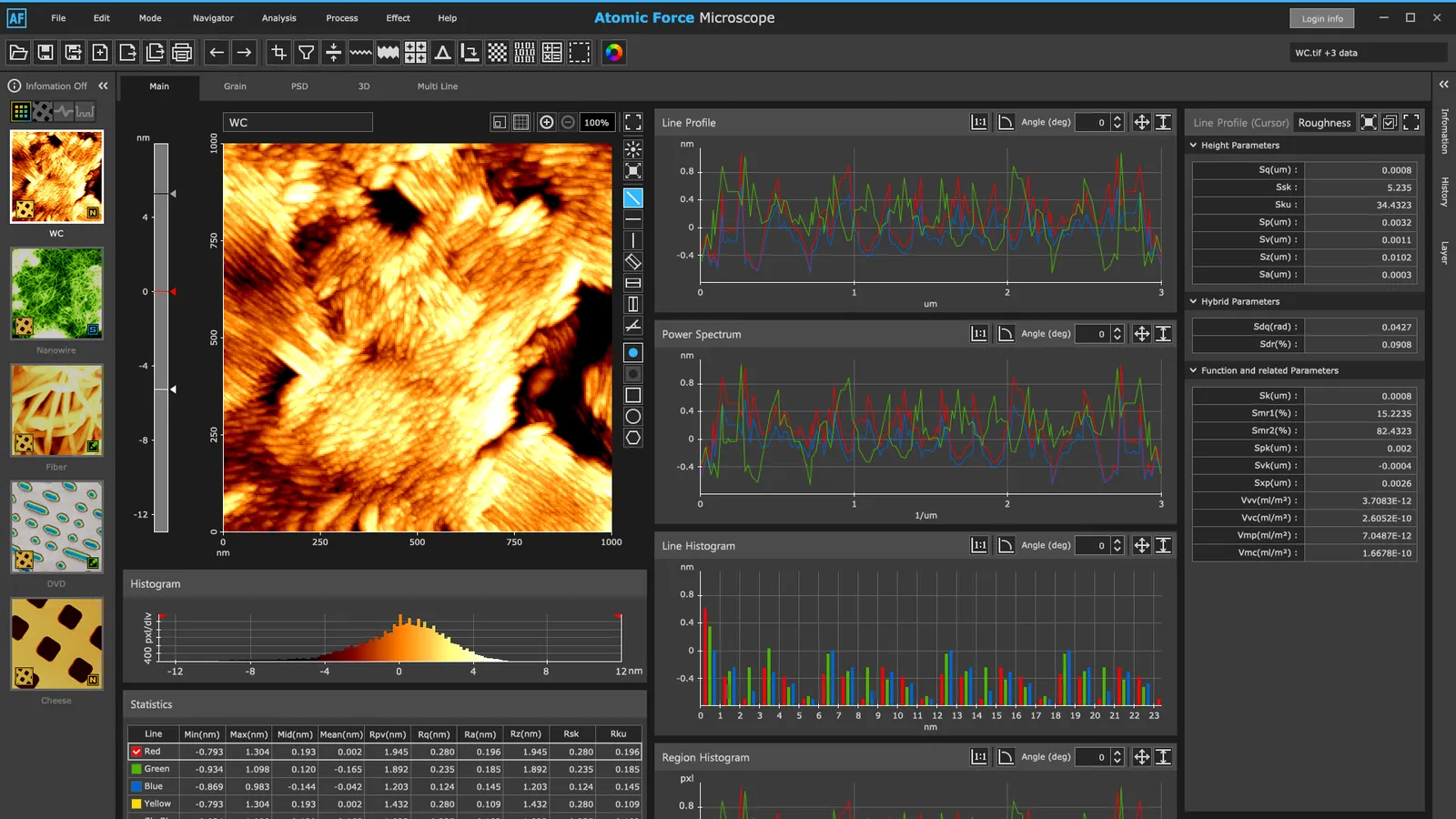Screen dimensions: 1456x819
Task: Enable the dimmed gray point marker mode
Action: [633, 374]
